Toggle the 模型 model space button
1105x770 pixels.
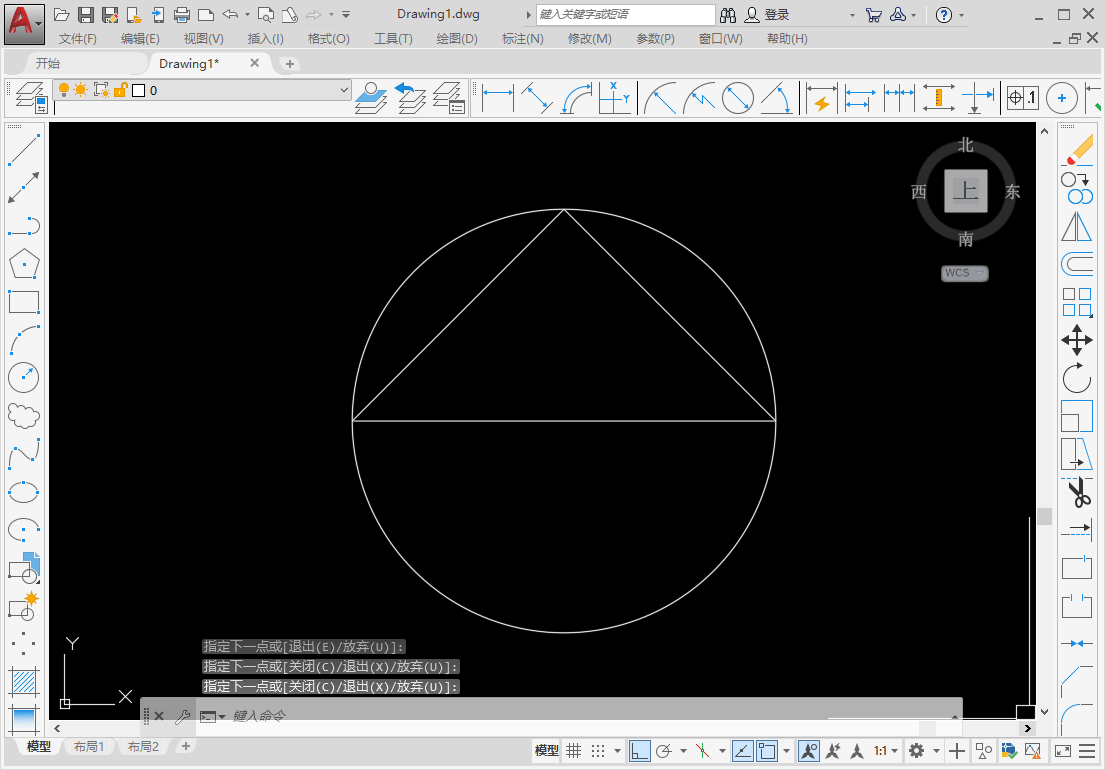(x=547, y=751)
